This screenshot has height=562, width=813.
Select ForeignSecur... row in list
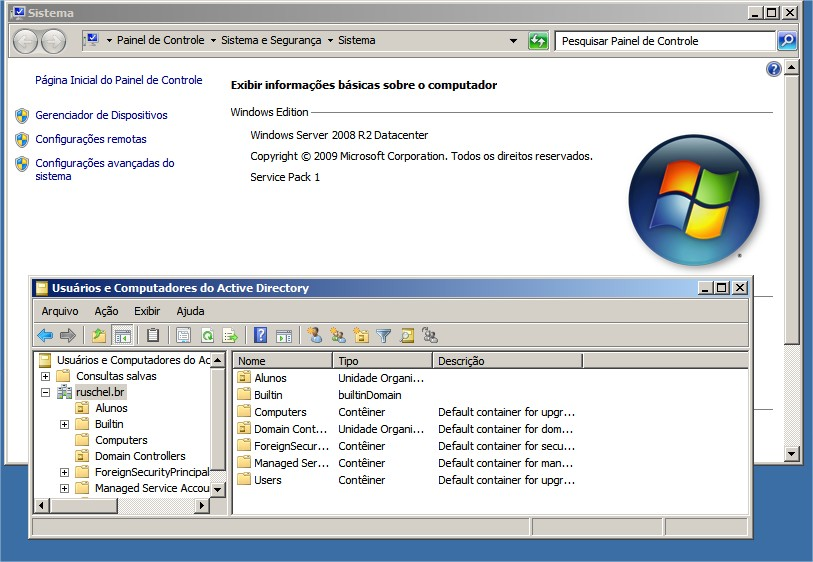[x=490, y=446]
